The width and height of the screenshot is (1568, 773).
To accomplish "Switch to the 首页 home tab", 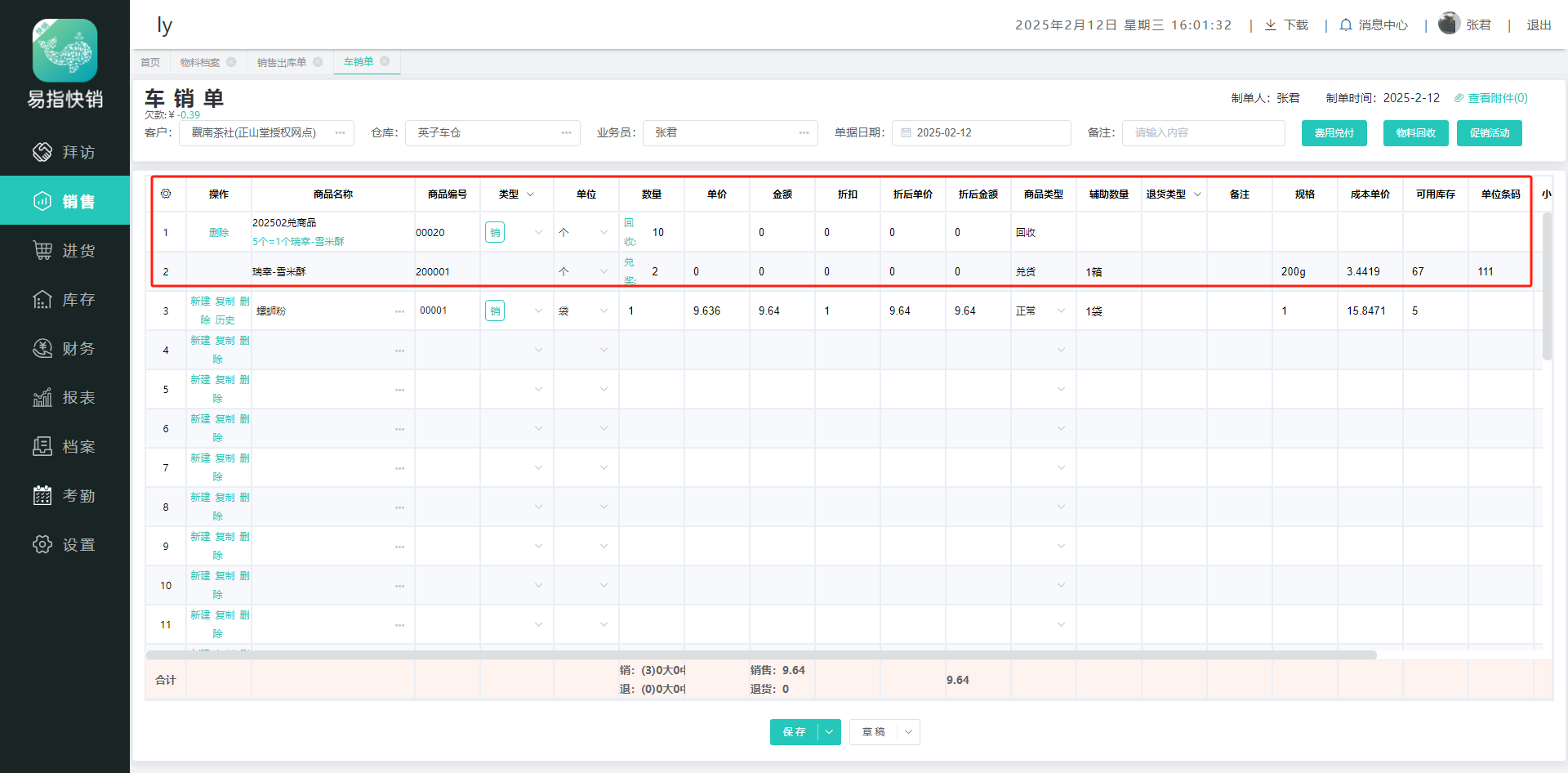I will [x=150, y=62].
